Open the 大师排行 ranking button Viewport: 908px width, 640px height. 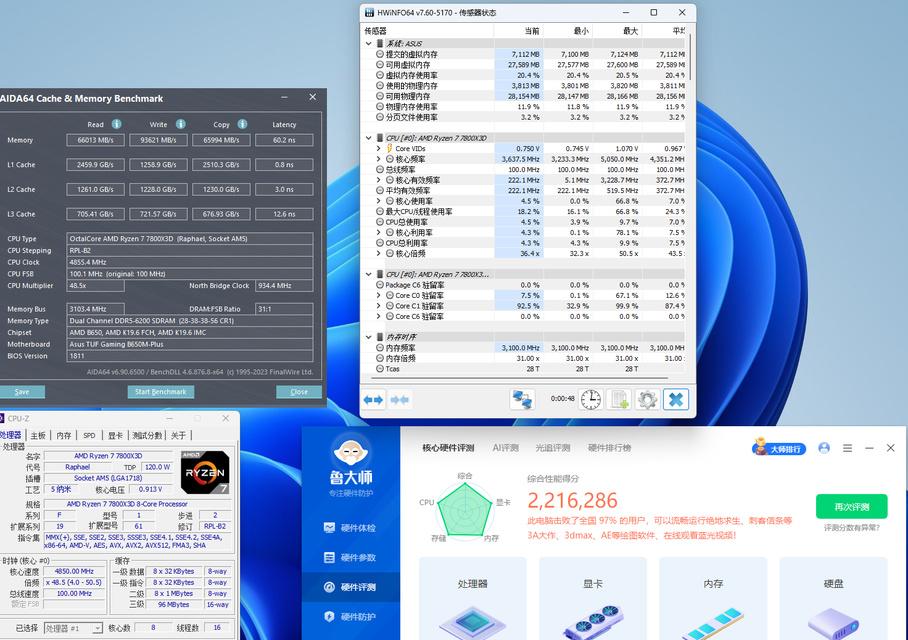779,448
